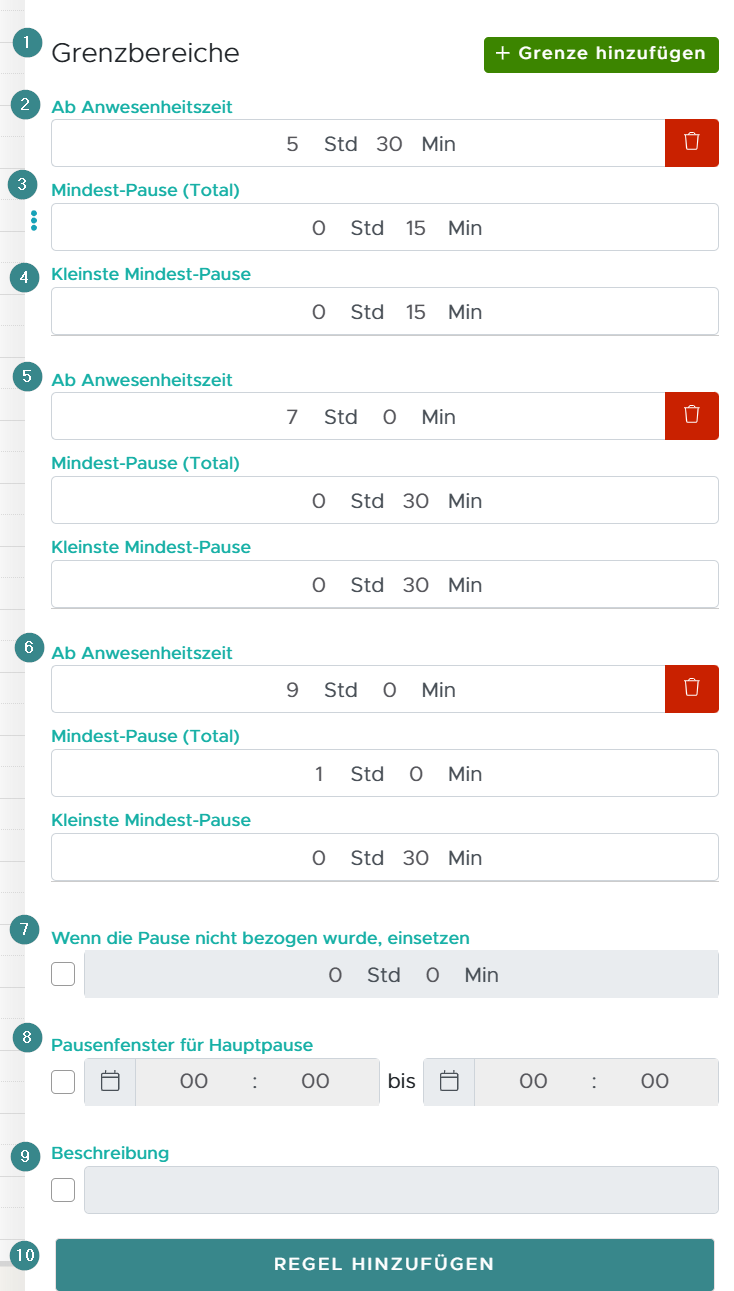Open calendar icon for Pausenfenster start time
Viewport: 734px width, 1291px height.
point(111,1081)
